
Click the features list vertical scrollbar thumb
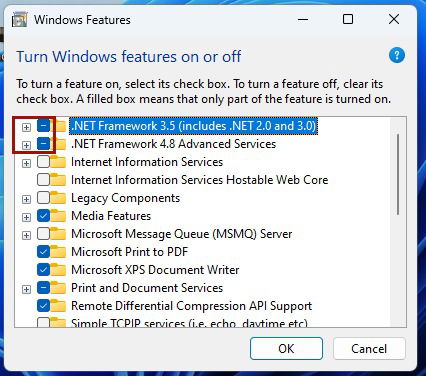(x=398, y=174)
